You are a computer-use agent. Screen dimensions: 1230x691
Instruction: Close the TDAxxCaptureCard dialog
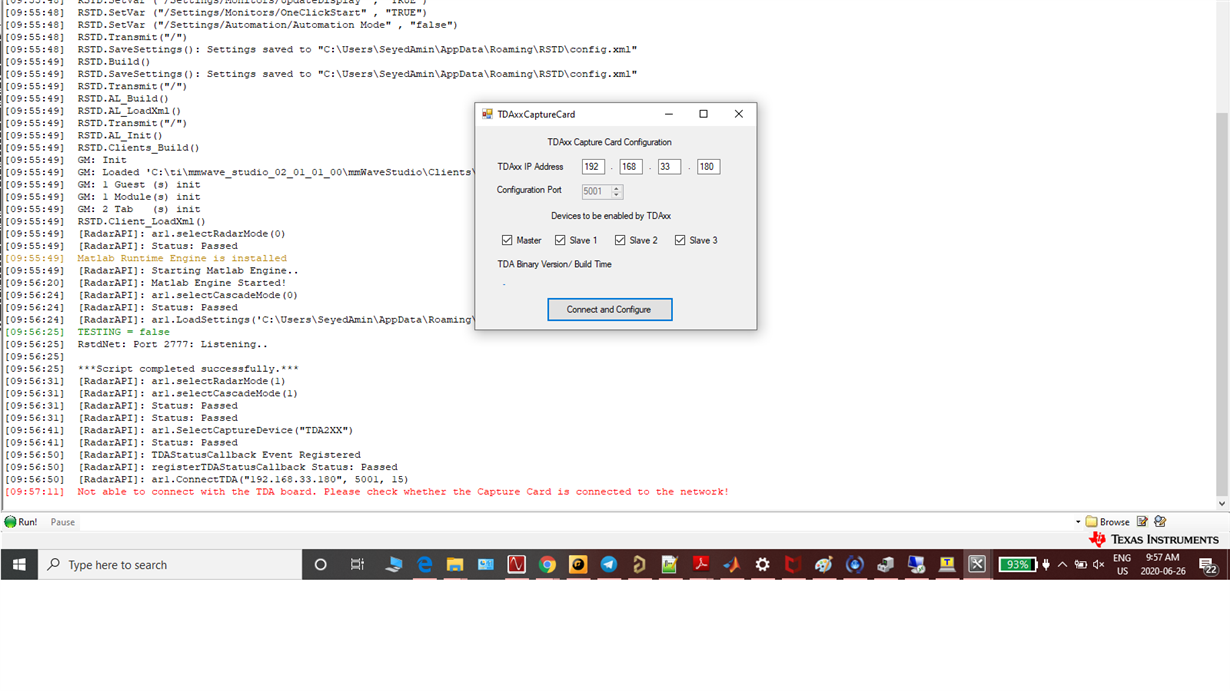[x=739, y=114]
